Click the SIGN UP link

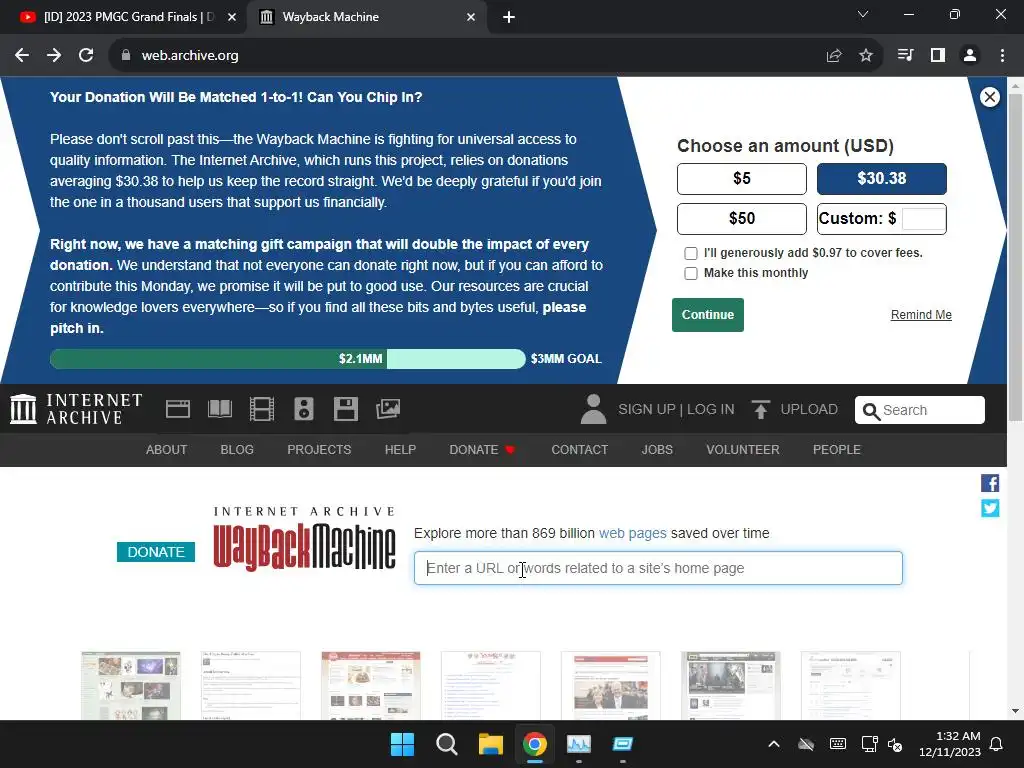pyautogui.click(x=647, y=409)
